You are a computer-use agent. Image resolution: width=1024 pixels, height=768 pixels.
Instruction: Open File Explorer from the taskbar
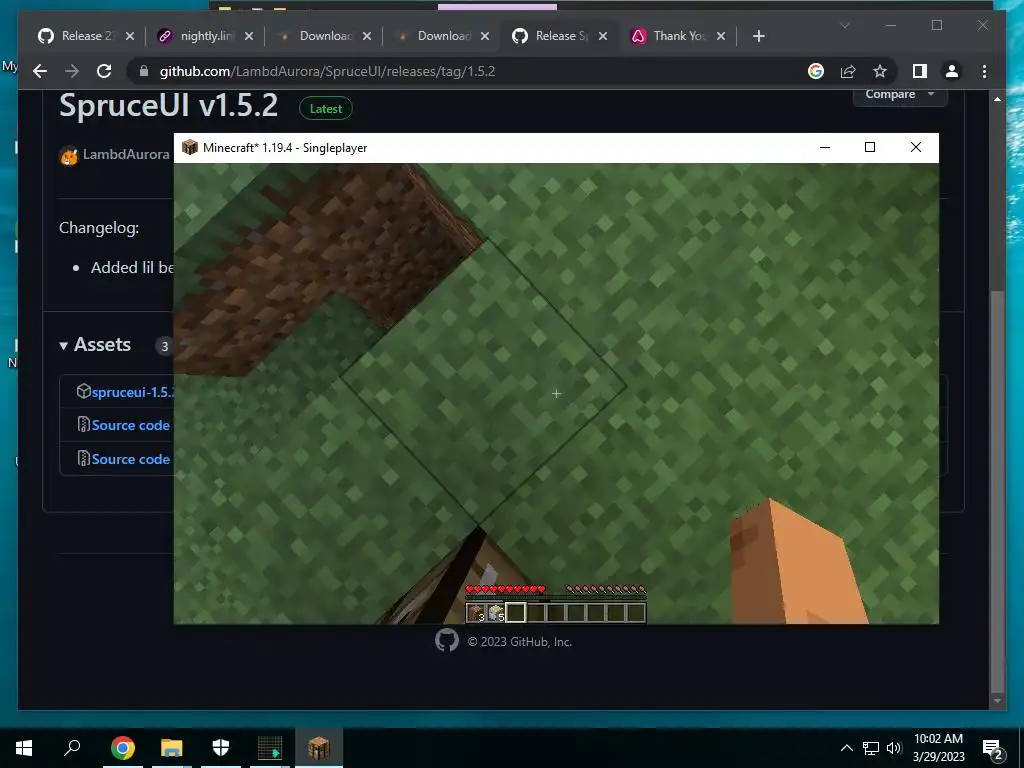(172, 748)
